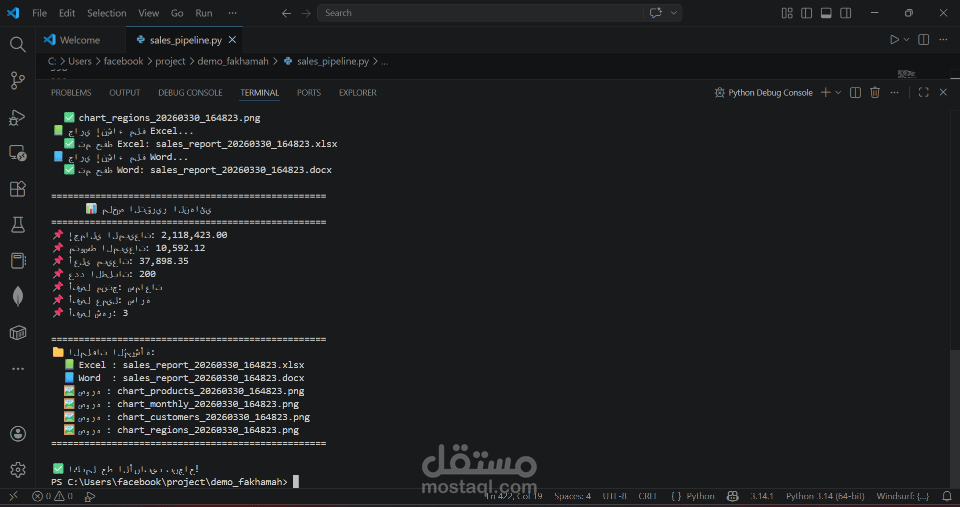Split the editor to the right
The height and width of the screenshot is (507, 960).
(x=924, y=40)
